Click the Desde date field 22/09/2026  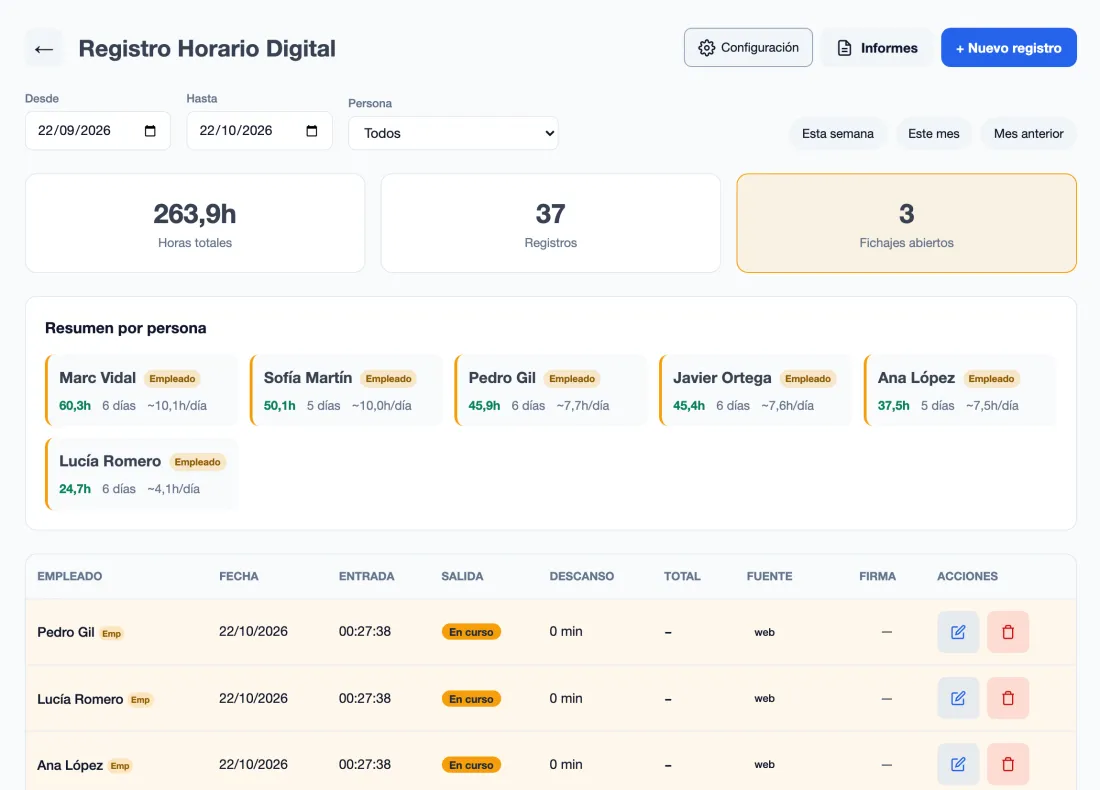click(x=98, y=130)
